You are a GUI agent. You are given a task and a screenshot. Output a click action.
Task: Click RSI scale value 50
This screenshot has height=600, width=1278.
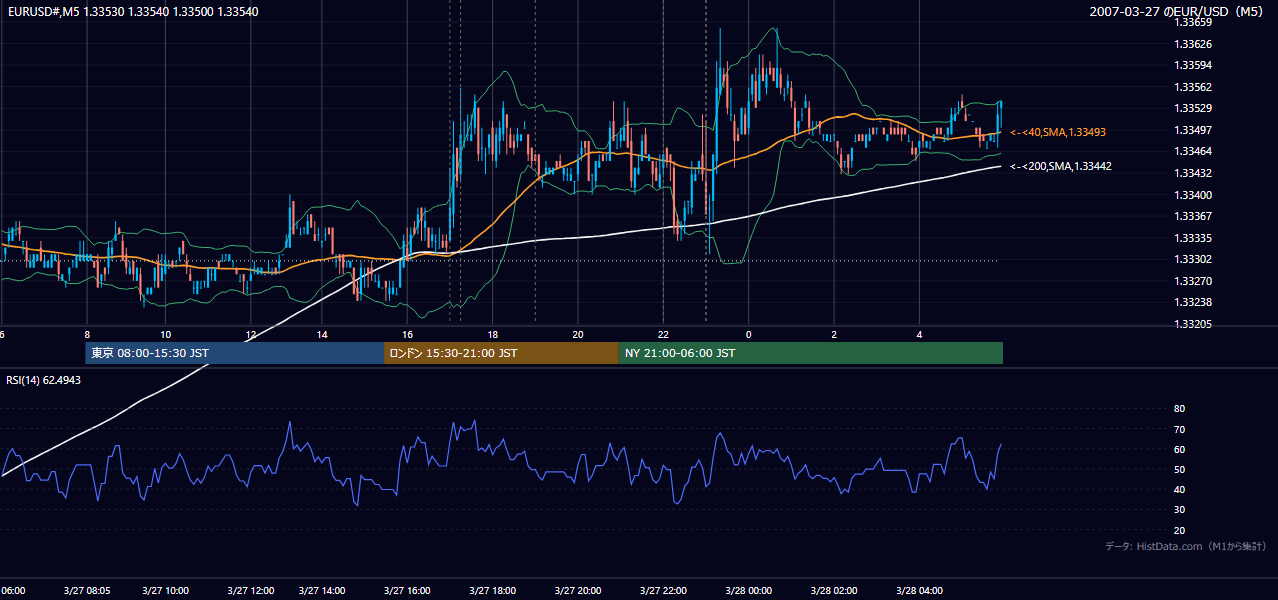click(1179, 469)
